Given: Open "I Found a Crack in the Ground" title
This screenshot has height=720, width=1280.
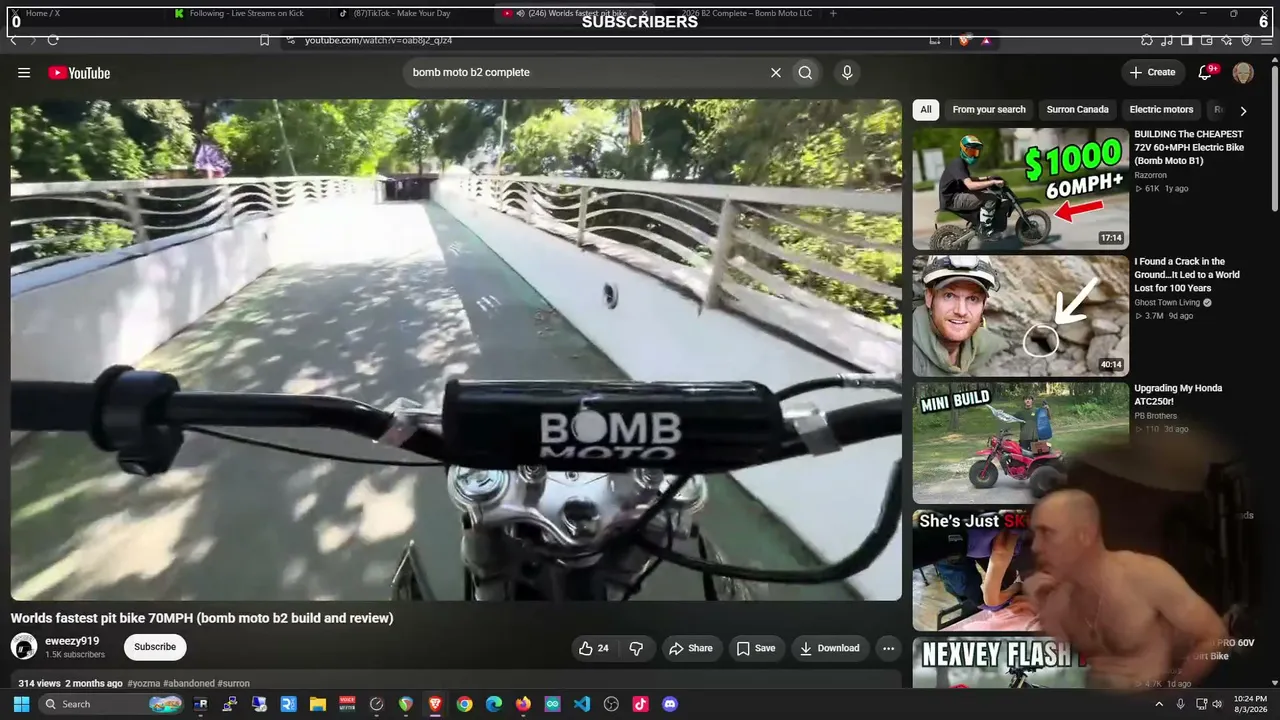Looking at the screenshot, I should [x=1187, y=275].
